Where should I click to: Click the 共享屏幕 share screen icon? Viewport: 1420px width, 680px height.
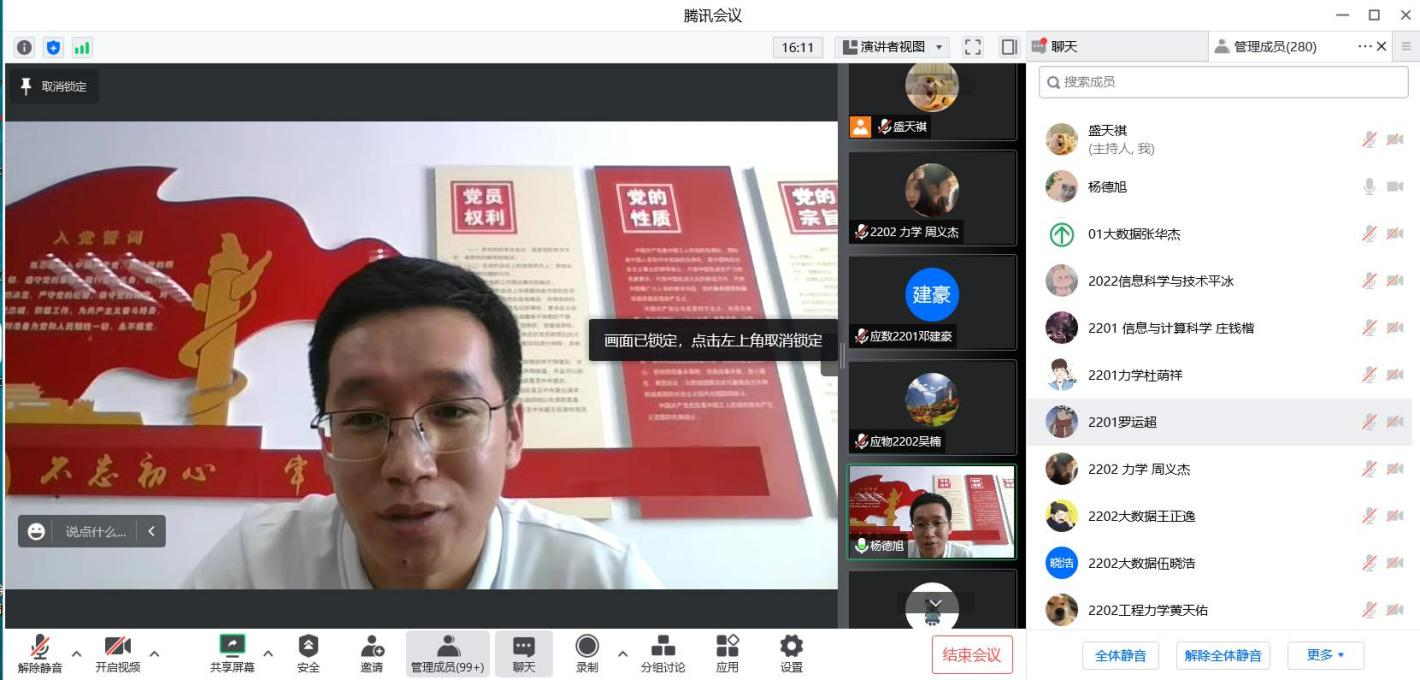tap(232, 647)
